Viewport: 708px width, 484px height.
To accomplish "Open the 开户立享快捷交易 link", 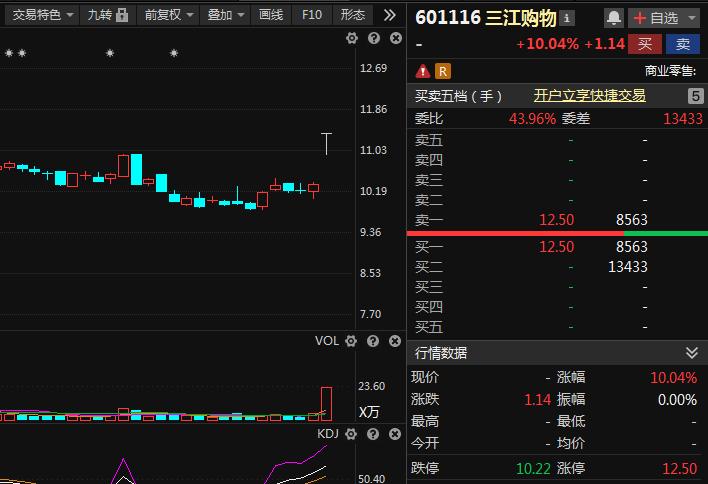I will pyautogui.click(x=590, y=95).
